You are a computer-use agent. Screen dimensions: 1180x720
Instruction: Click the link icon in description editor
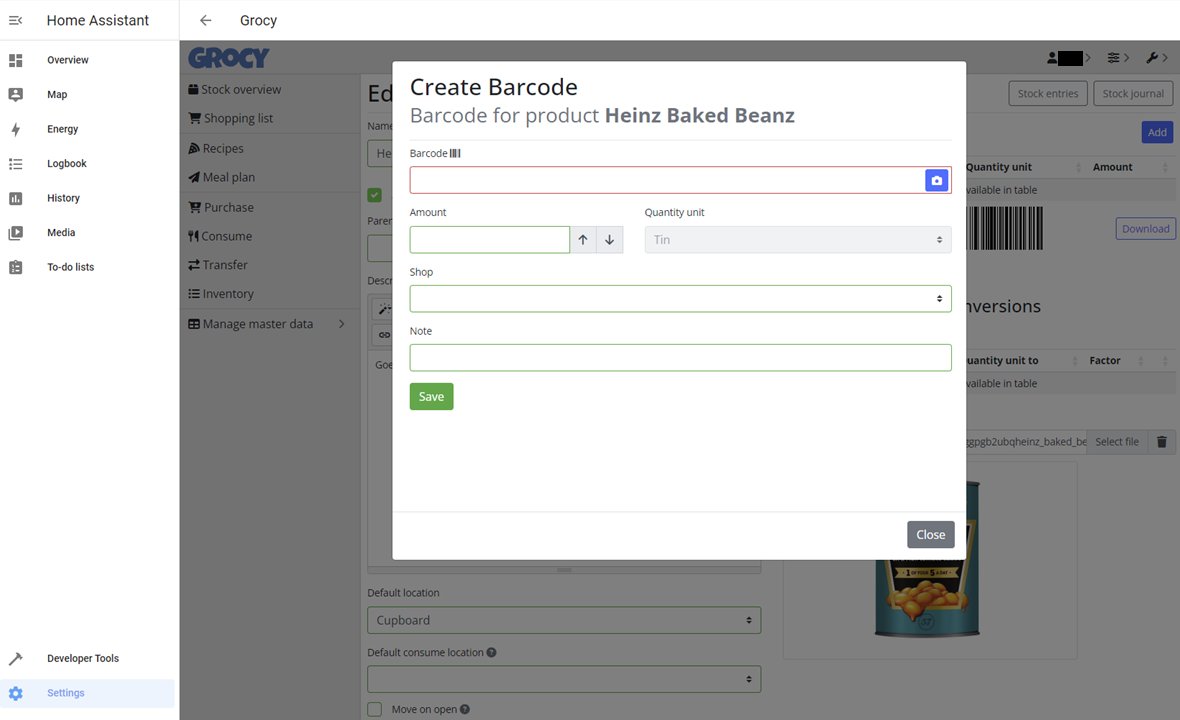[385, 335]
